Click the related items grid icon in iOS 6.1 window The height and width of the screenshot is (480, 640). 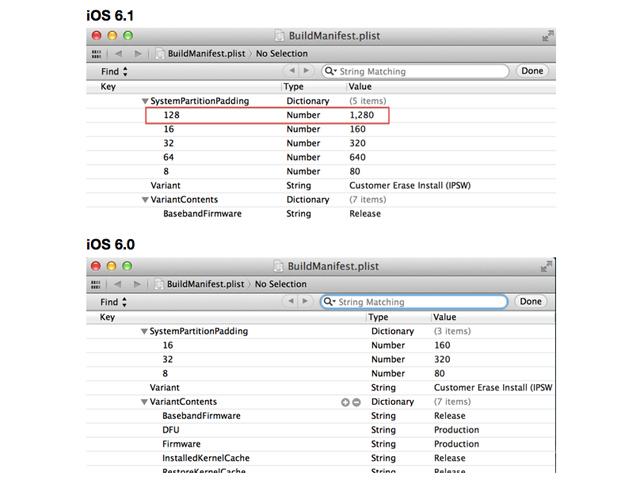96,53
